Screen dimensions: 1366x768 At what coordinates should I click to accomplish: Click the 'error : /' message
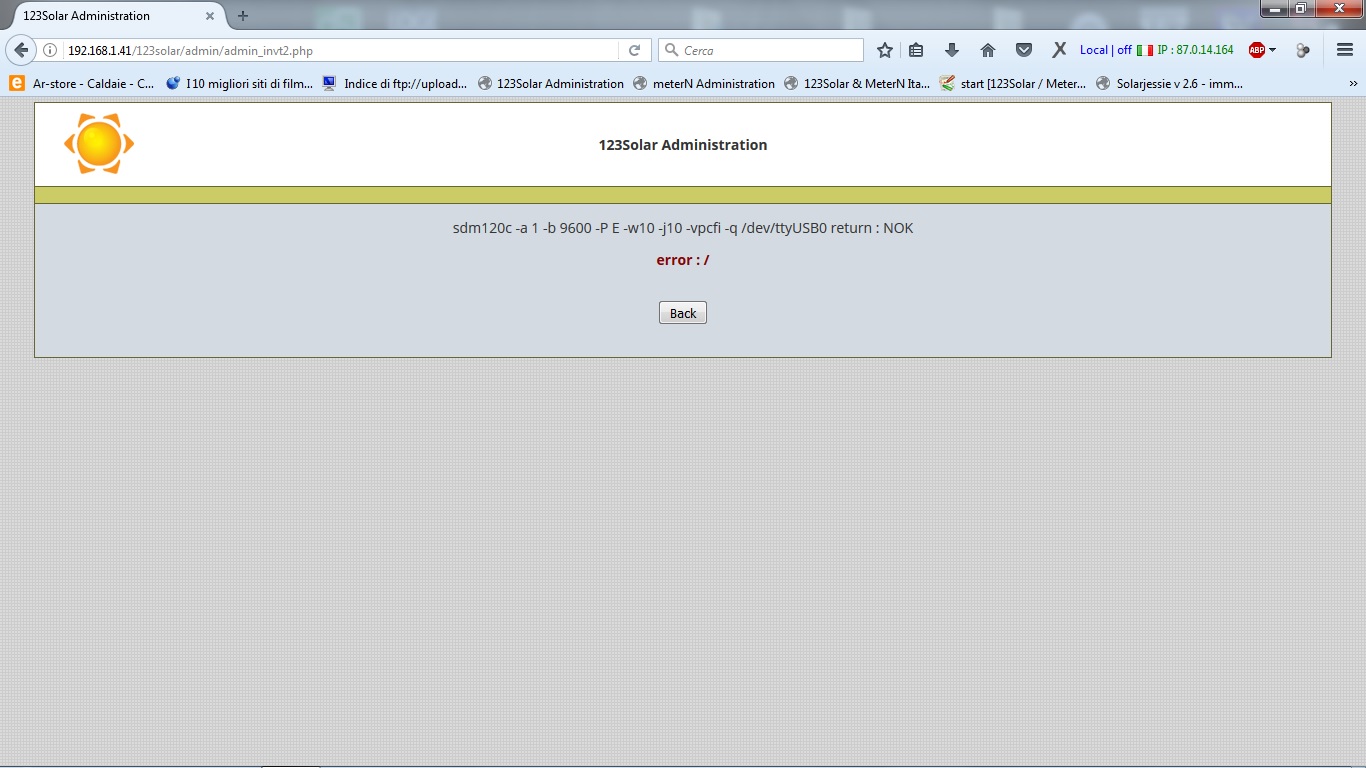(683, 260)
